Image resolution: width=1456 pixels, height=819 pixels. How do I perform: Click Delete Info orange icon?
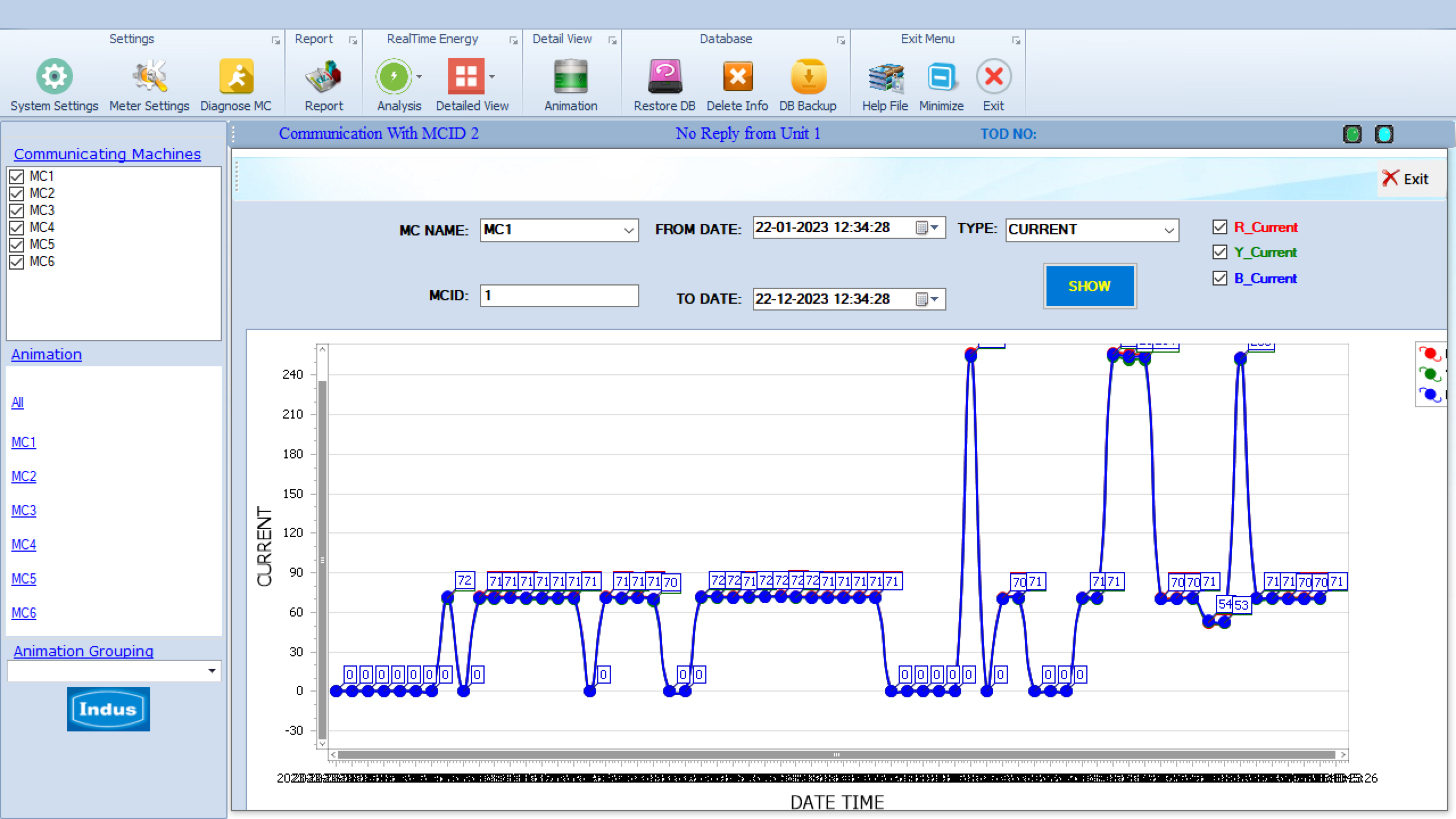coord(738,77)
